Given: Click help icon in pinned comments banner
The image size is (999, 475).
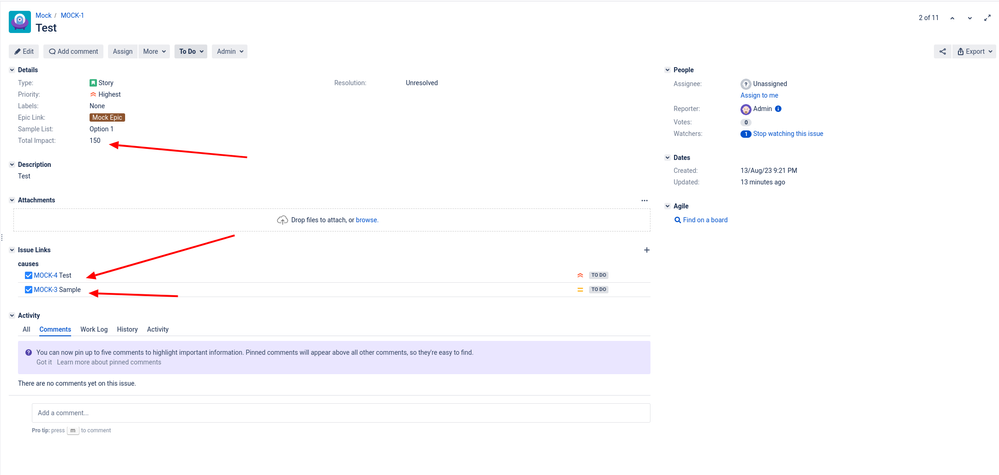Looking at the screenshot, I should point(29,352).
